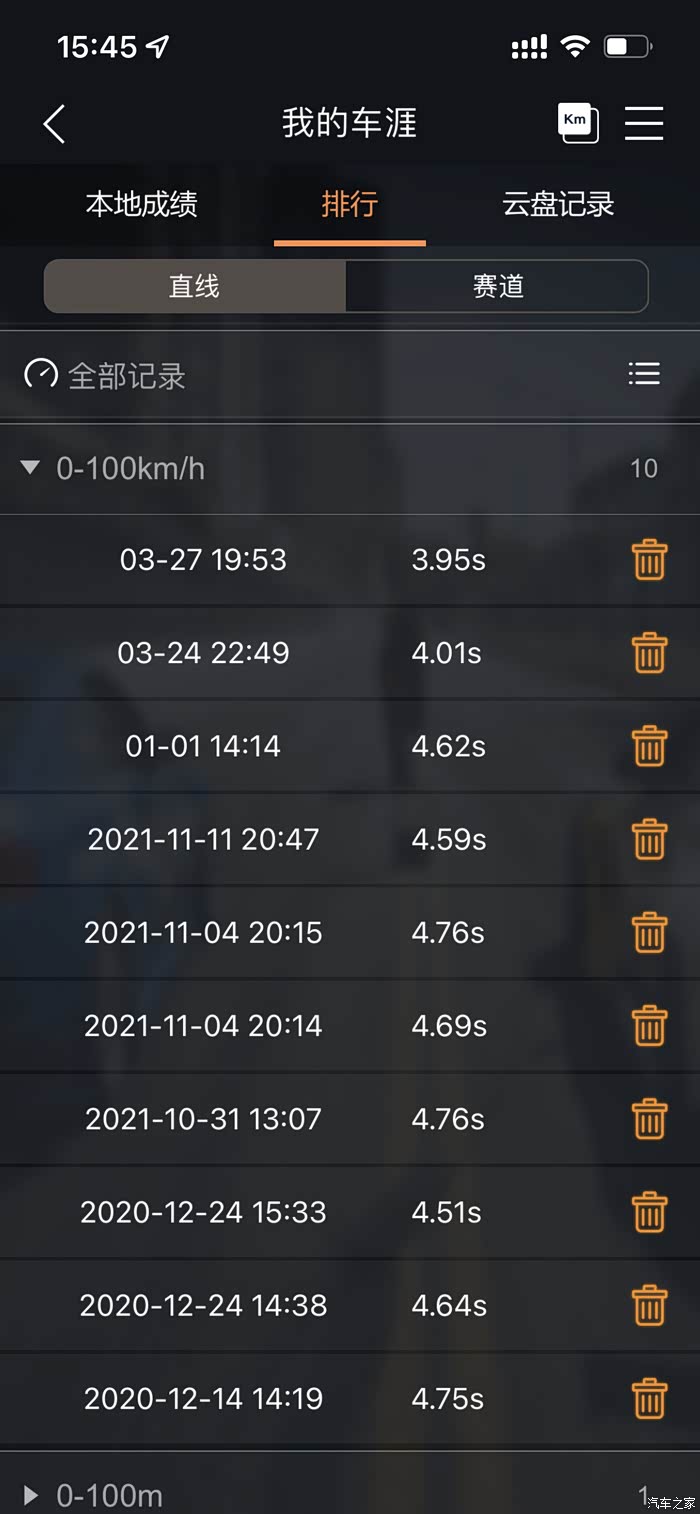Toggle the Km unit switch icon
Screen dimensions: 700x1514
coord(577,123)
